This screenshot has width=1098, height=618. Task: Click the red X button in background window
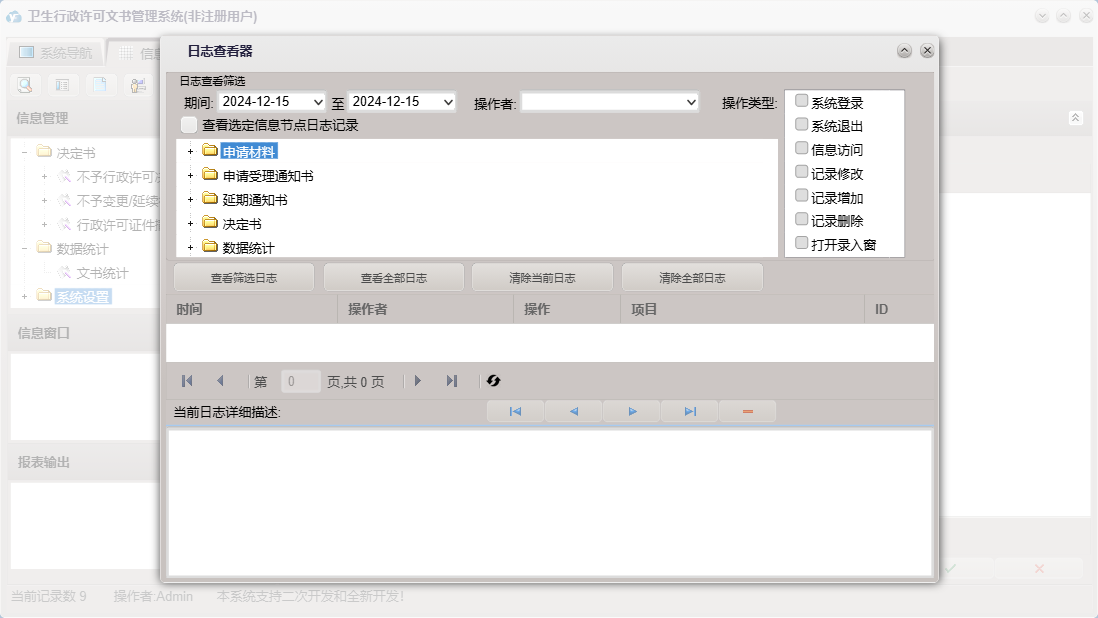pyautogui.click(x=1039, y=568)
